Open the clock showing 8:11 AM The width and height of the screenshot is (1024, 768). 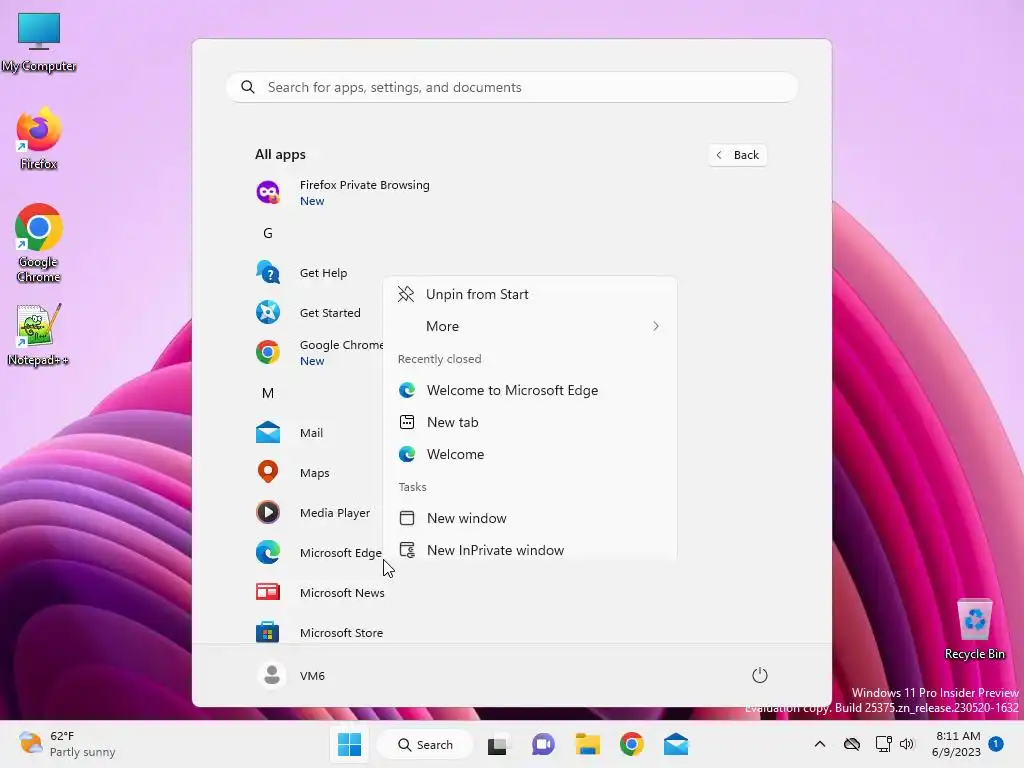coord(957,744)
